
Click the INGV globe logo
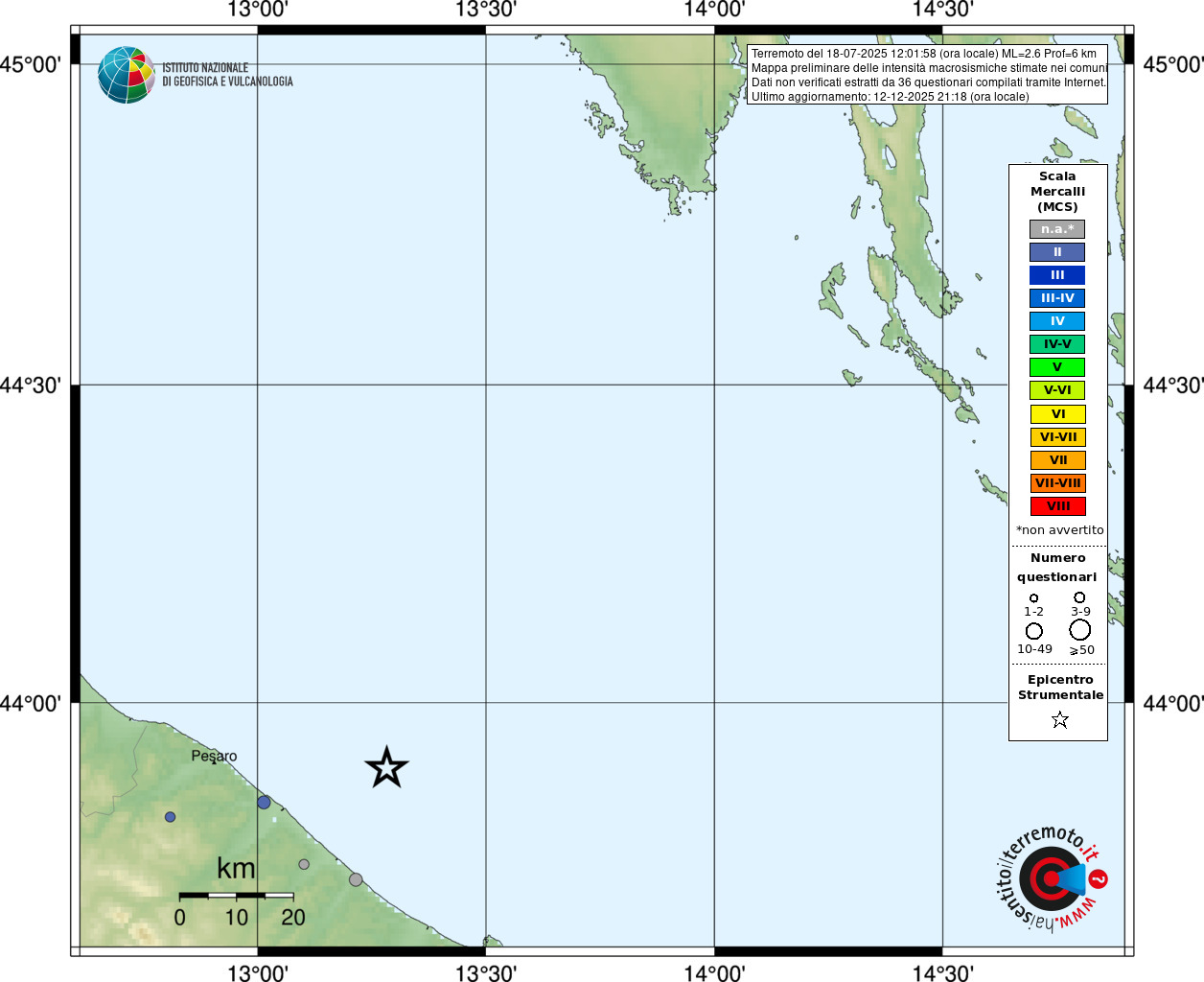coord(127,75)
